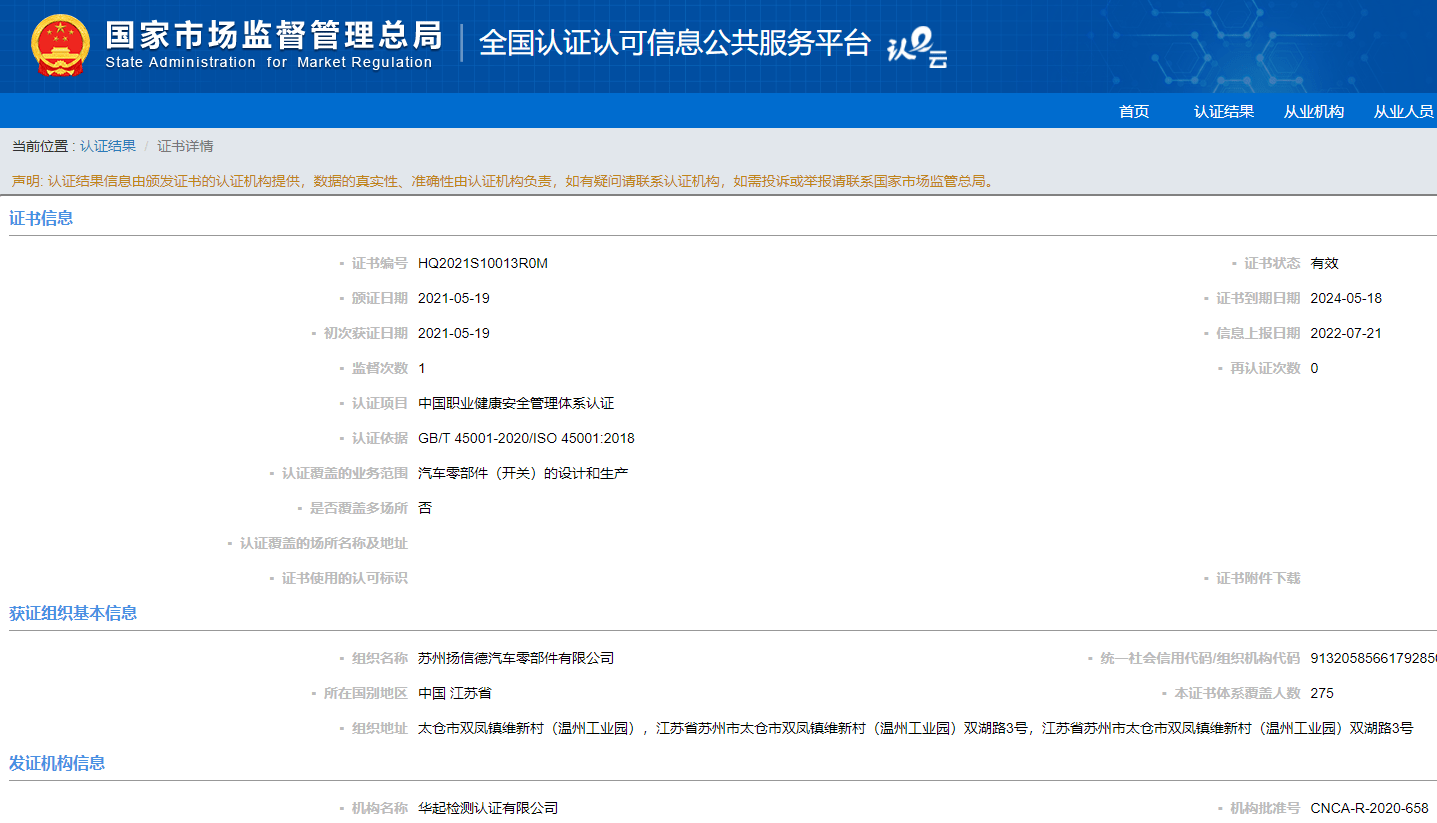
Task: Click the 国家市场监督管理总局 title
Action: click(274, 34)
